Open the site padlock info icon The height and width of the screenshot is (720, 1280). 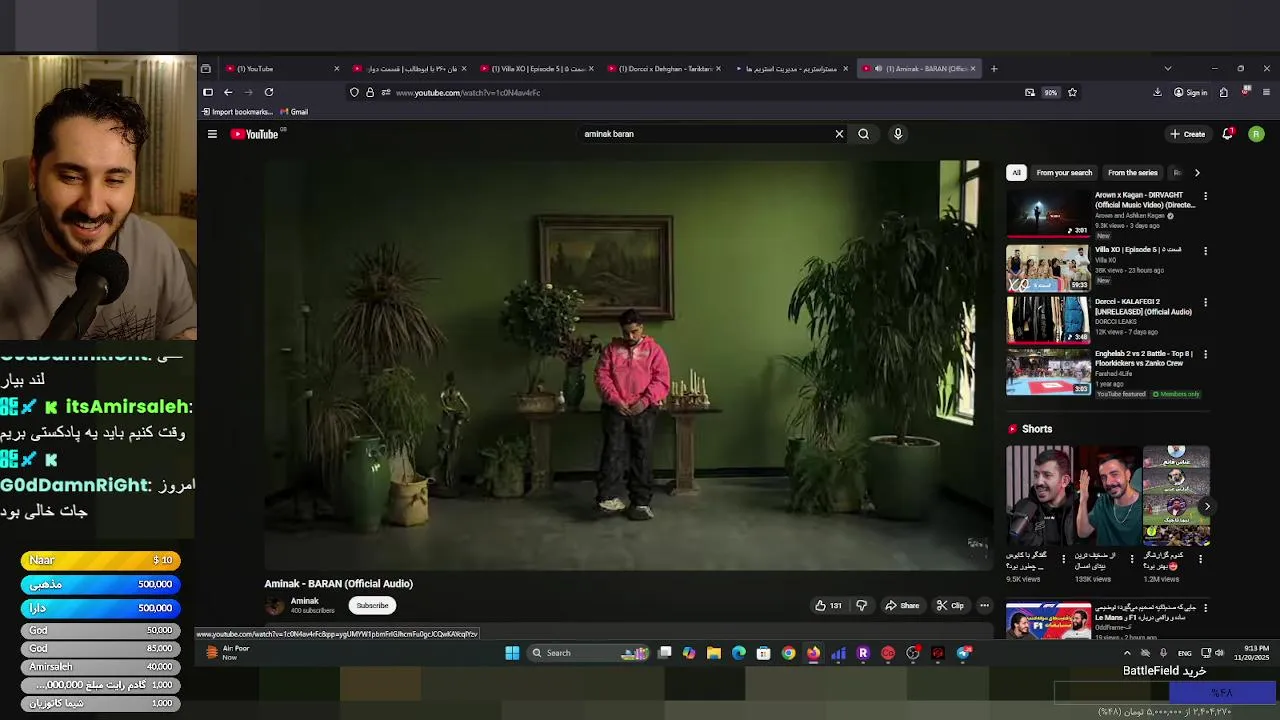pos(369,92)
